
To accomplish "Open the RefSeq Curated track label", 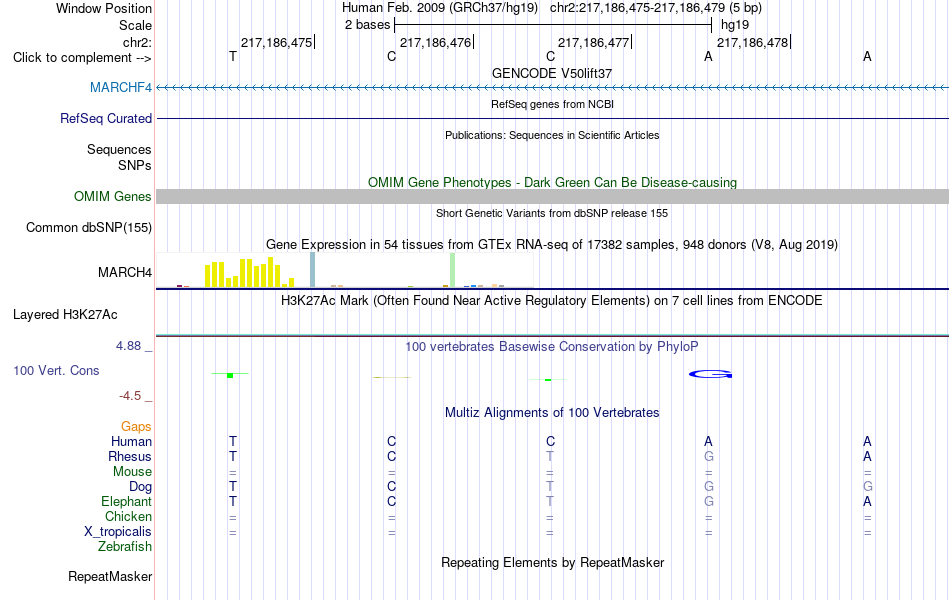I will tap(106, 118).
